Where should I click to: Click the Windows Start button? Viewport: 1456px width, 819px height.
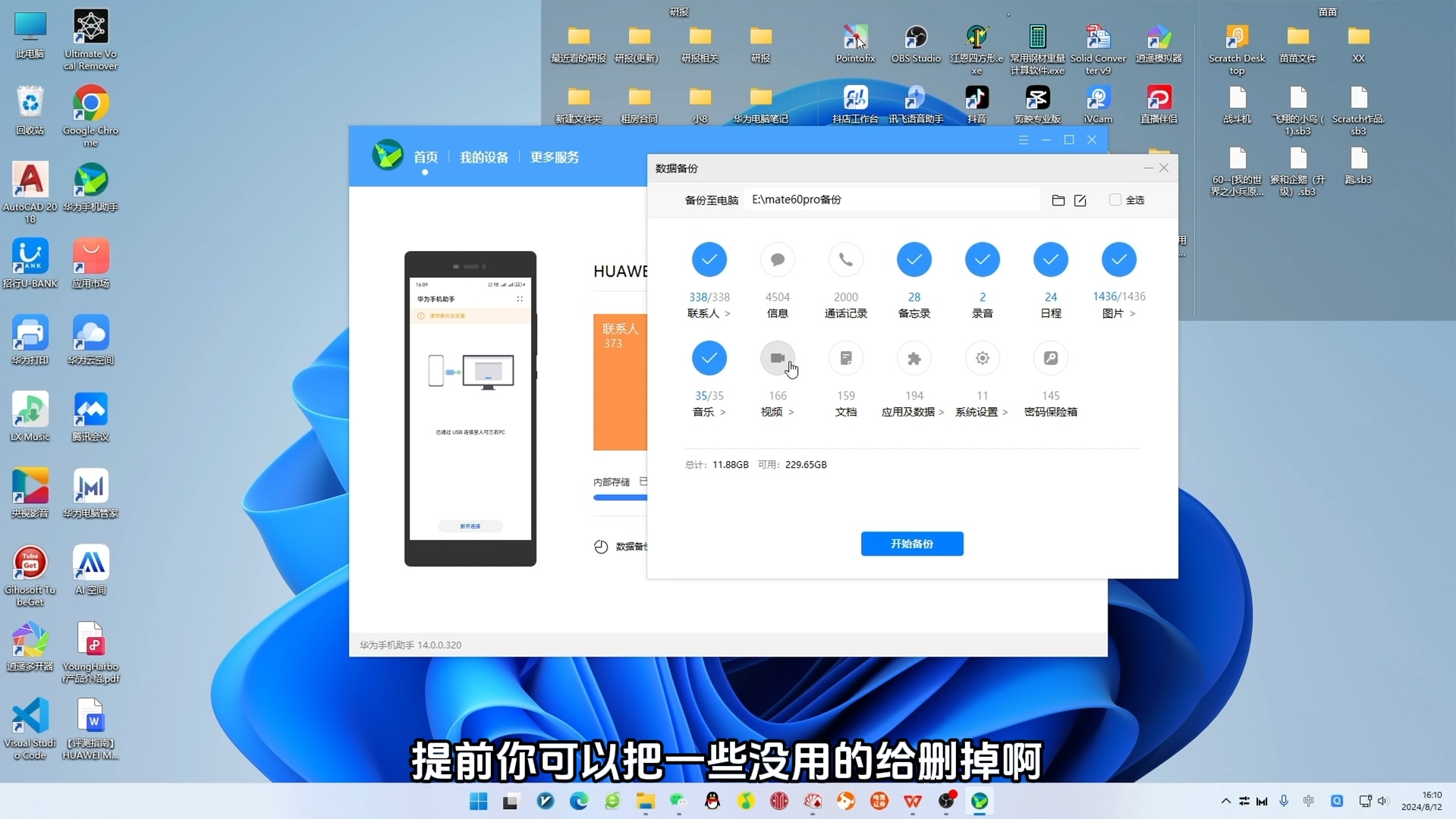tap(478, 801)
